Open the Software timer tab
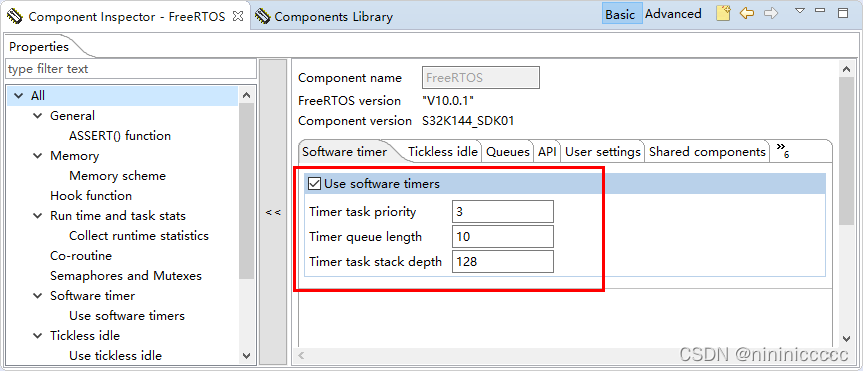863x371 pixels. [345, 152]
